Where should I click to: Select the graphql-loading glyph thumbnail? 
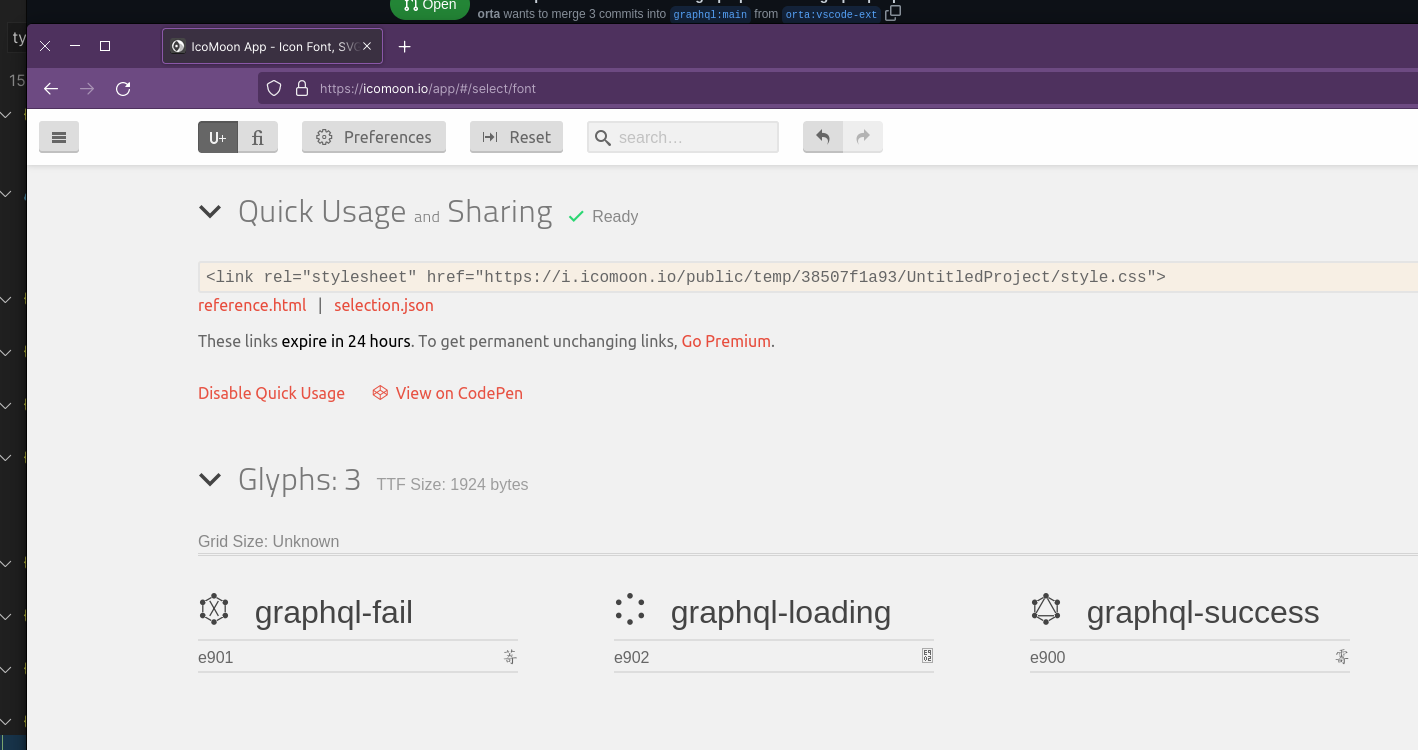[x=630, y=608]
